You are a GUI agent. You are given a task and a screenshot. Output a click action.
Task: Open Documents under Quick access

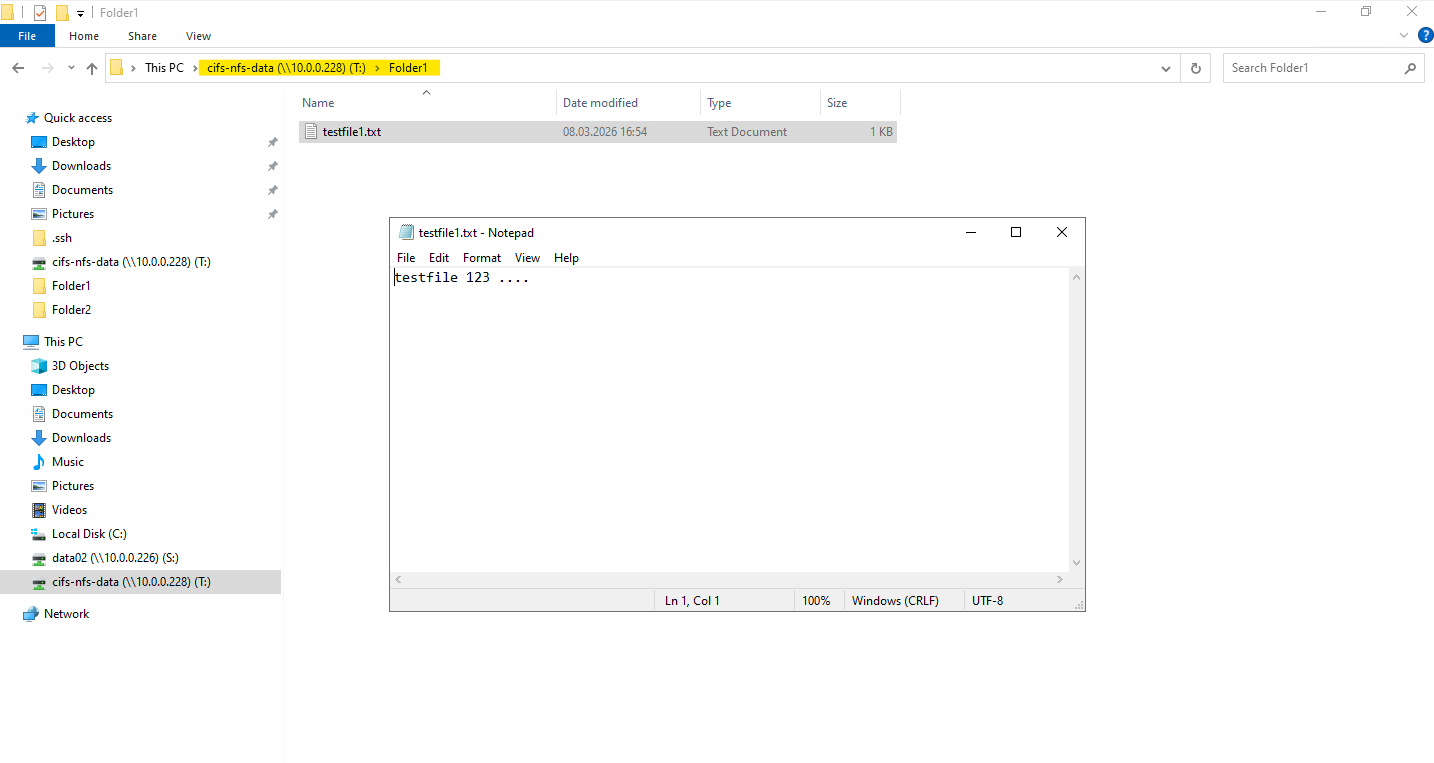82,190
